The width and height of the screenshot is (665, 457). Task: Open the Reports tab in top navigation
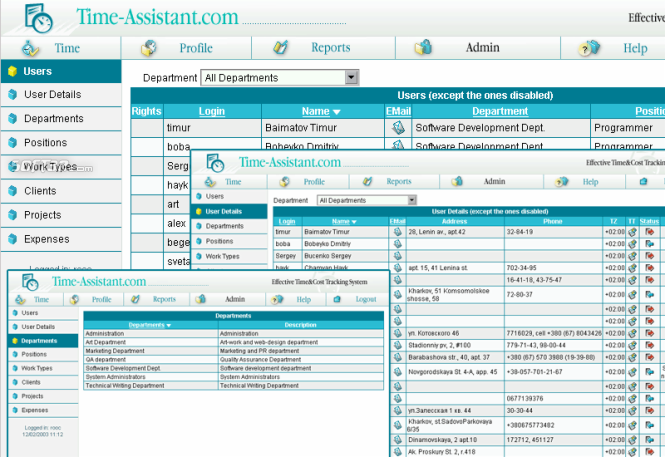pos(330,47)
